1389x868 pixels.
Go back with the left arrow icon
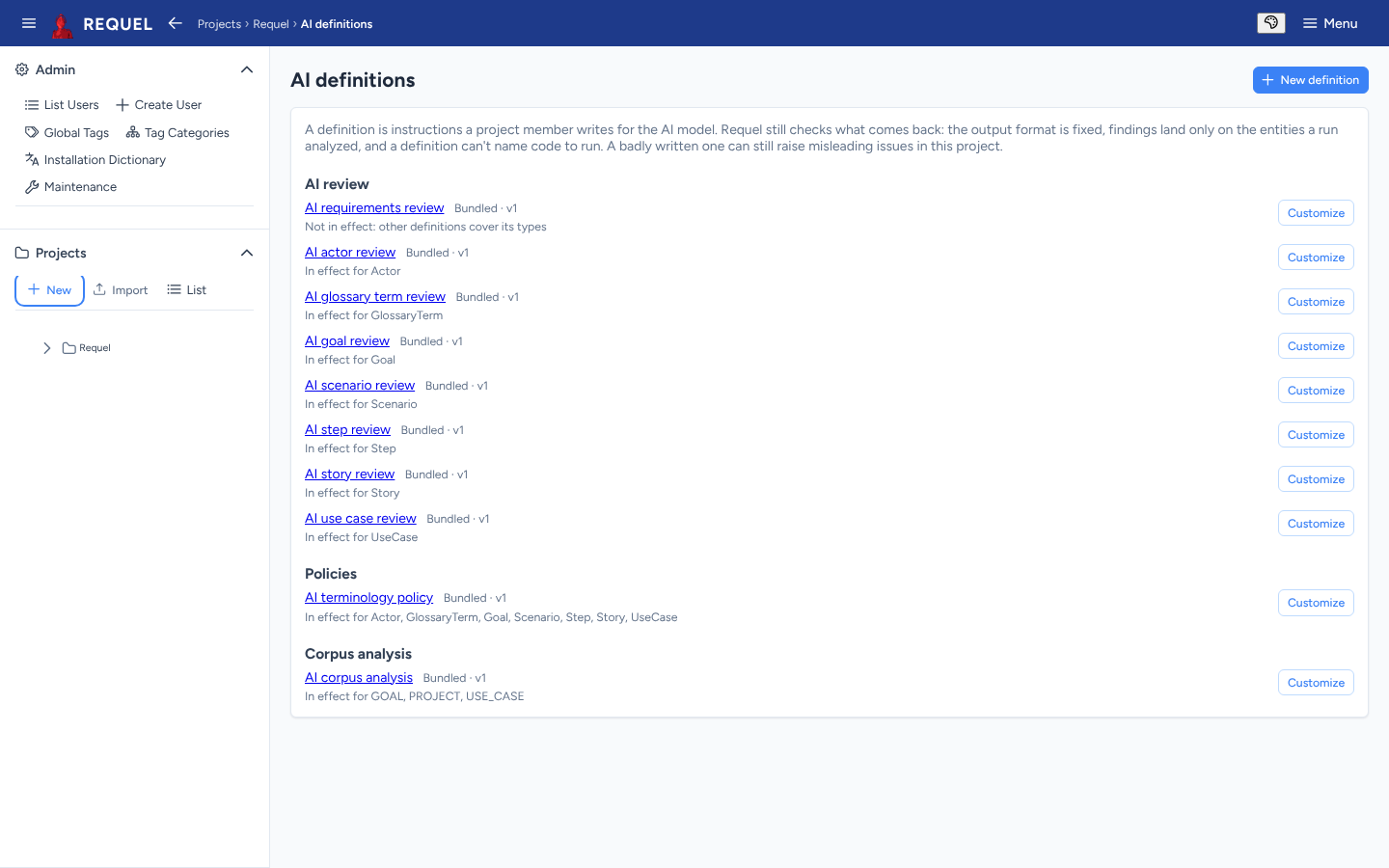(x=175, y=23)
